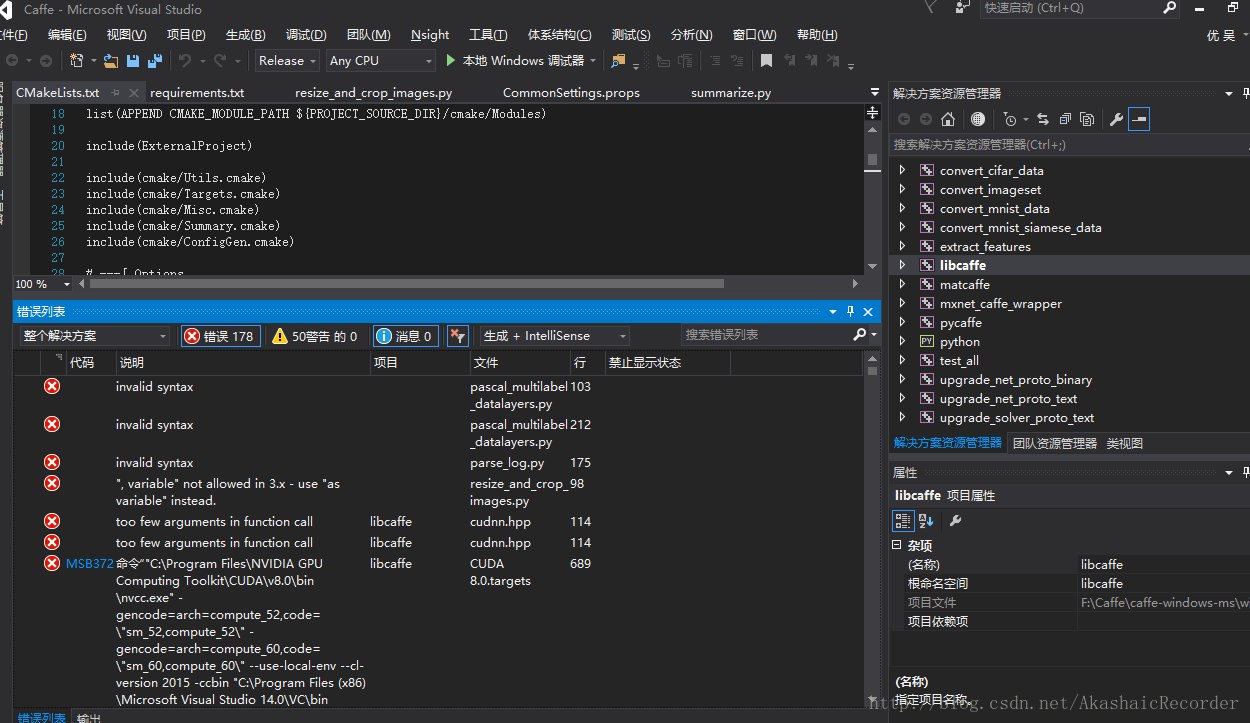This screenshot has width=1250, height=723.
Task: Switch to Team Explorer panel tab
Action: 1054,443
